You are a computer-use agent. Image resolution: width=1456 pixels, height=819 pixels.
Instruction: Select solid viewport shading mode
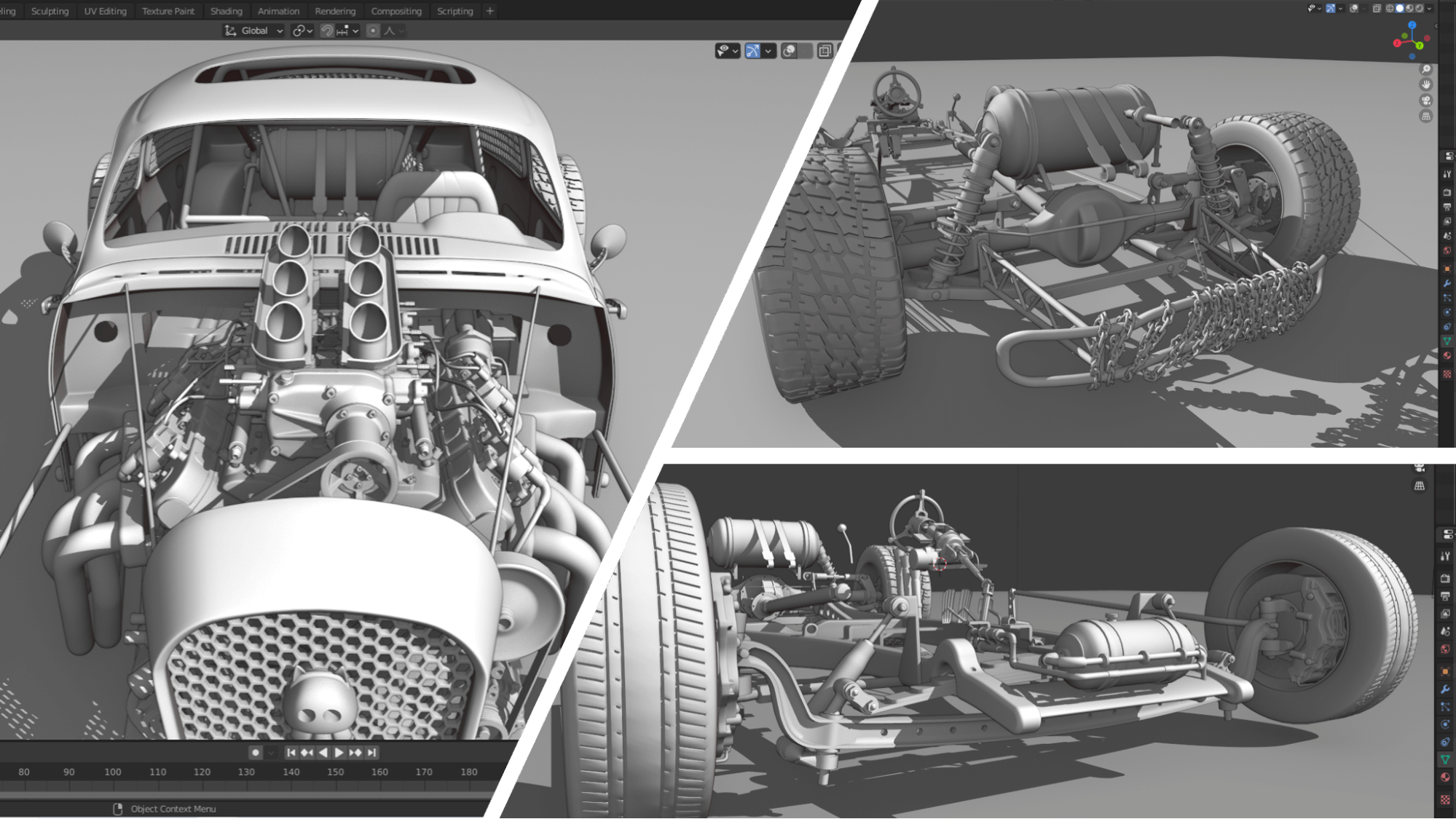1400,8
